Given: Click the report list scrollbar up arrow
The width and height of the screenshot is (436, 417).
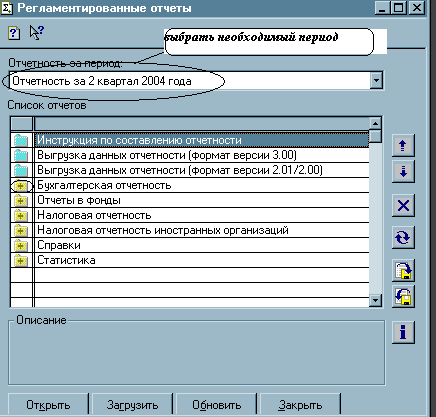Looking at the screenshot, I should point(376,124).
